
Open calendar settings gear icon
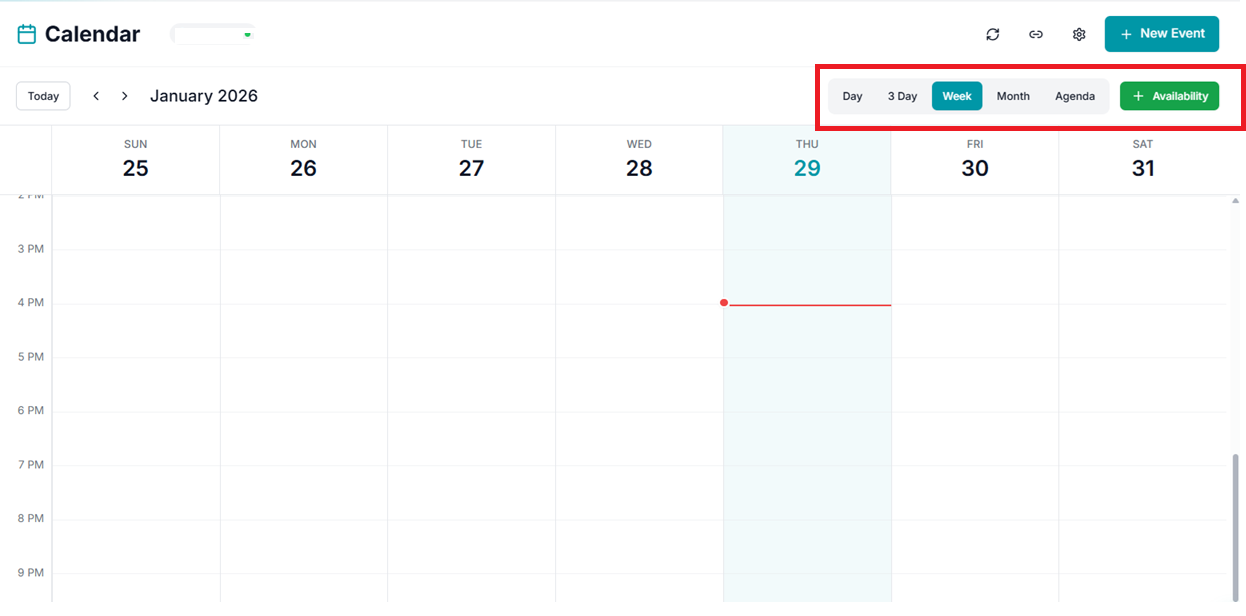pos(1079,34)
